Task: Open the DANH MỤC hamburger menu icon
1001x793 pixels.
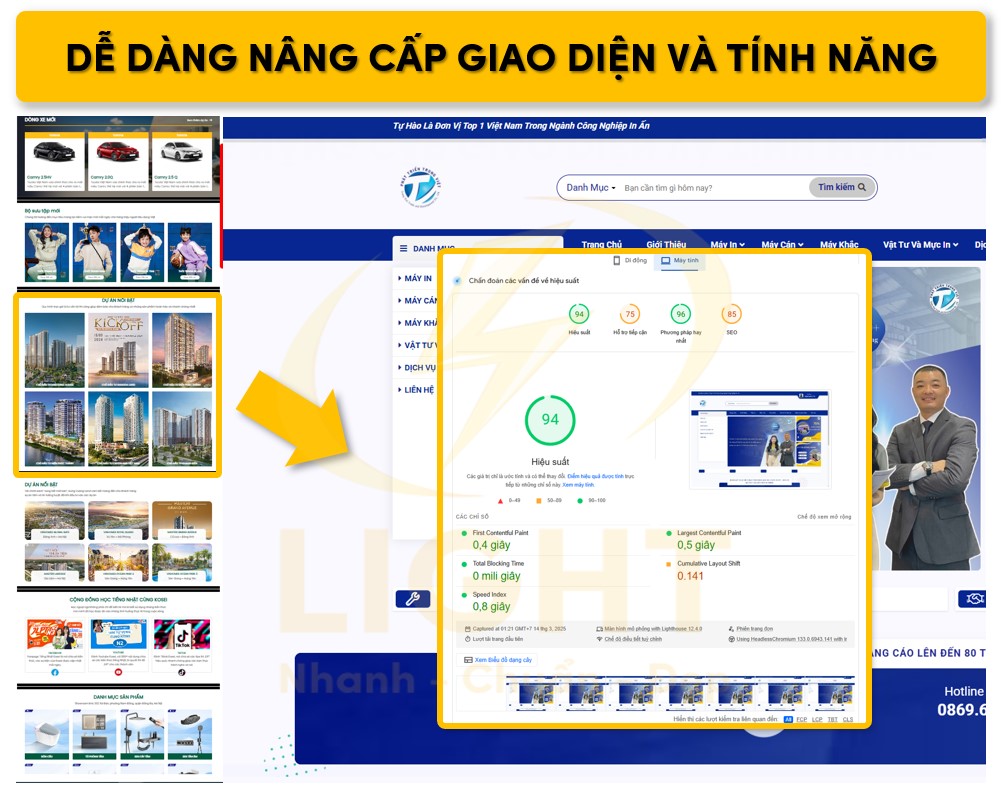Action: [403, 248]
